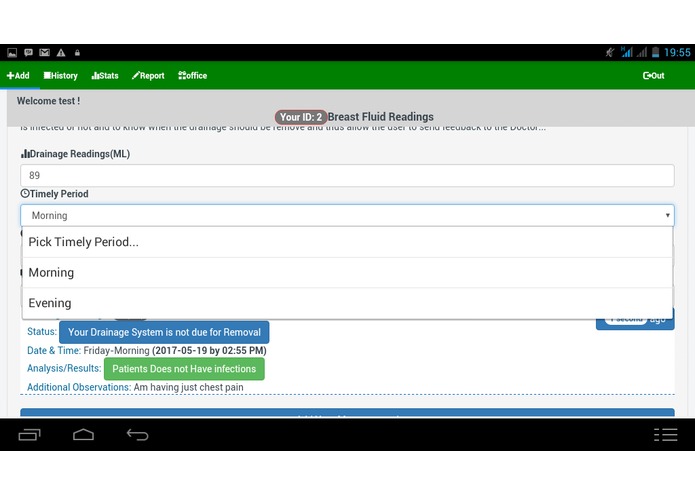Click the 'Status:' label
This screenshot has height=494, width=695.
[x=42, y=332]
